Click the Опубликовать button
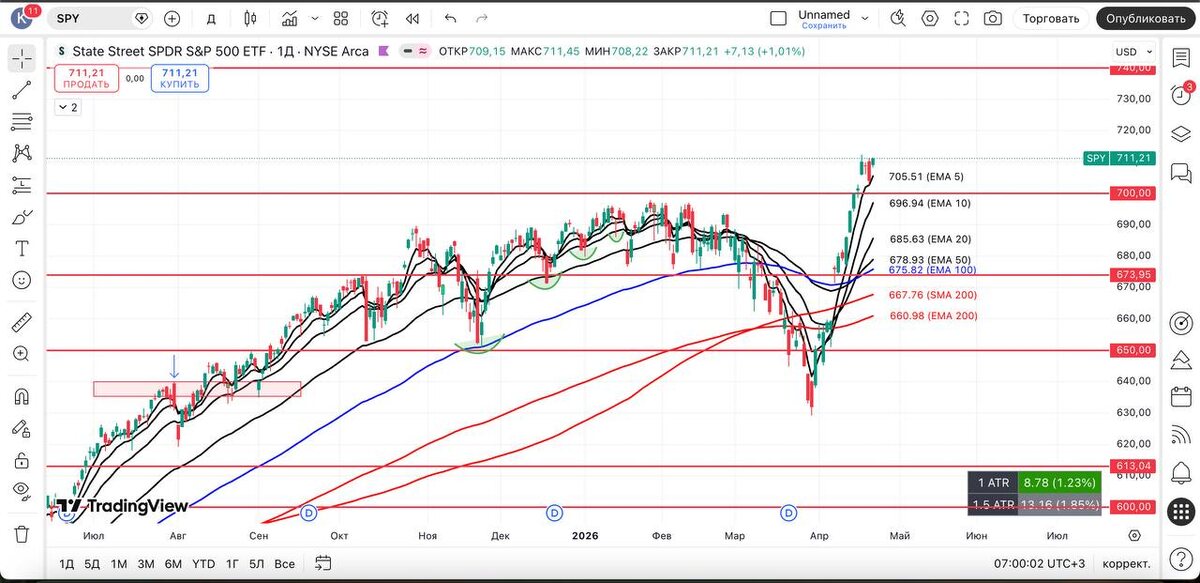 (x=1146, y=18)
